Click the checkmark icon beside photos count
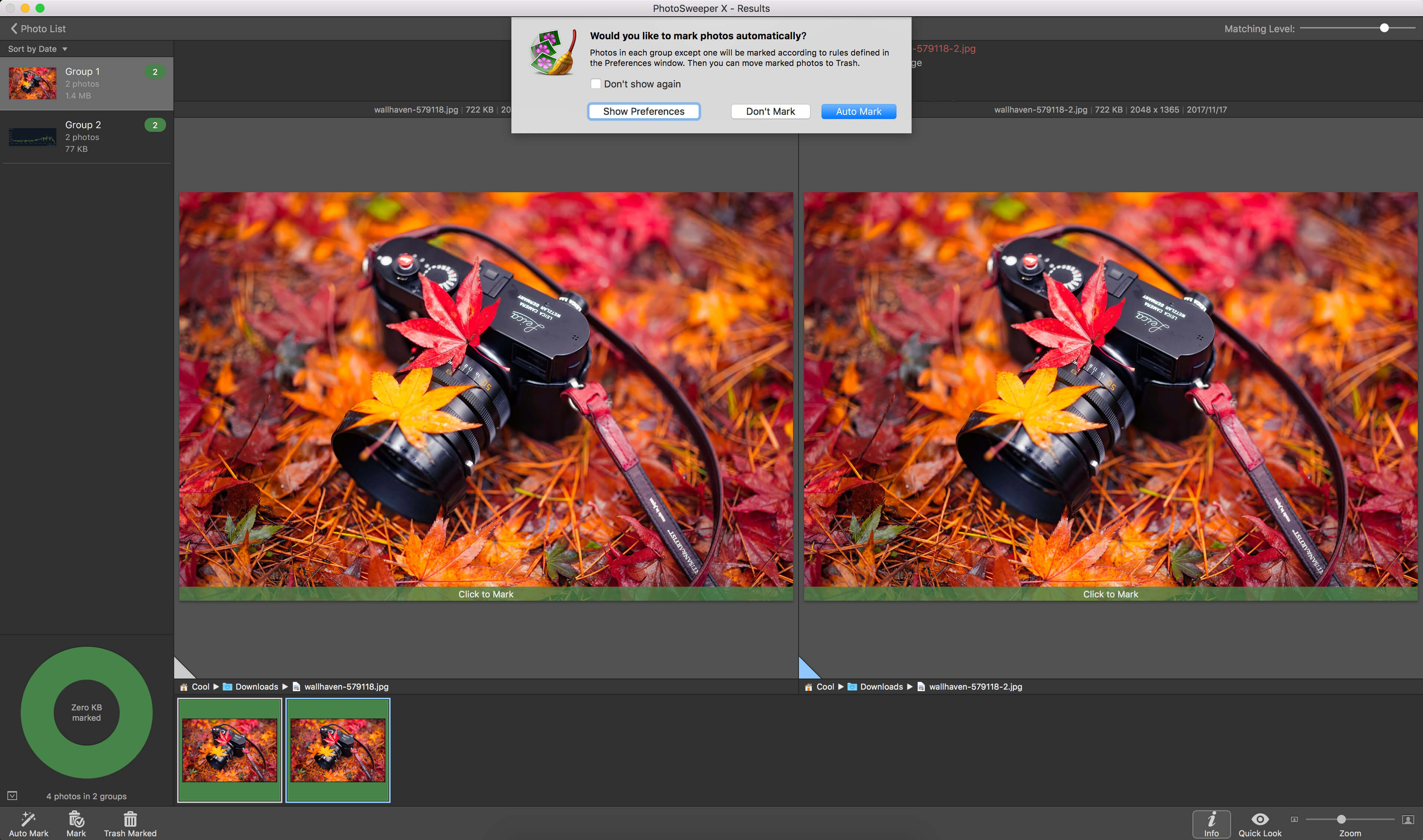The height and width of the screenshot is (840, 1423). click(x=13, y=795)
